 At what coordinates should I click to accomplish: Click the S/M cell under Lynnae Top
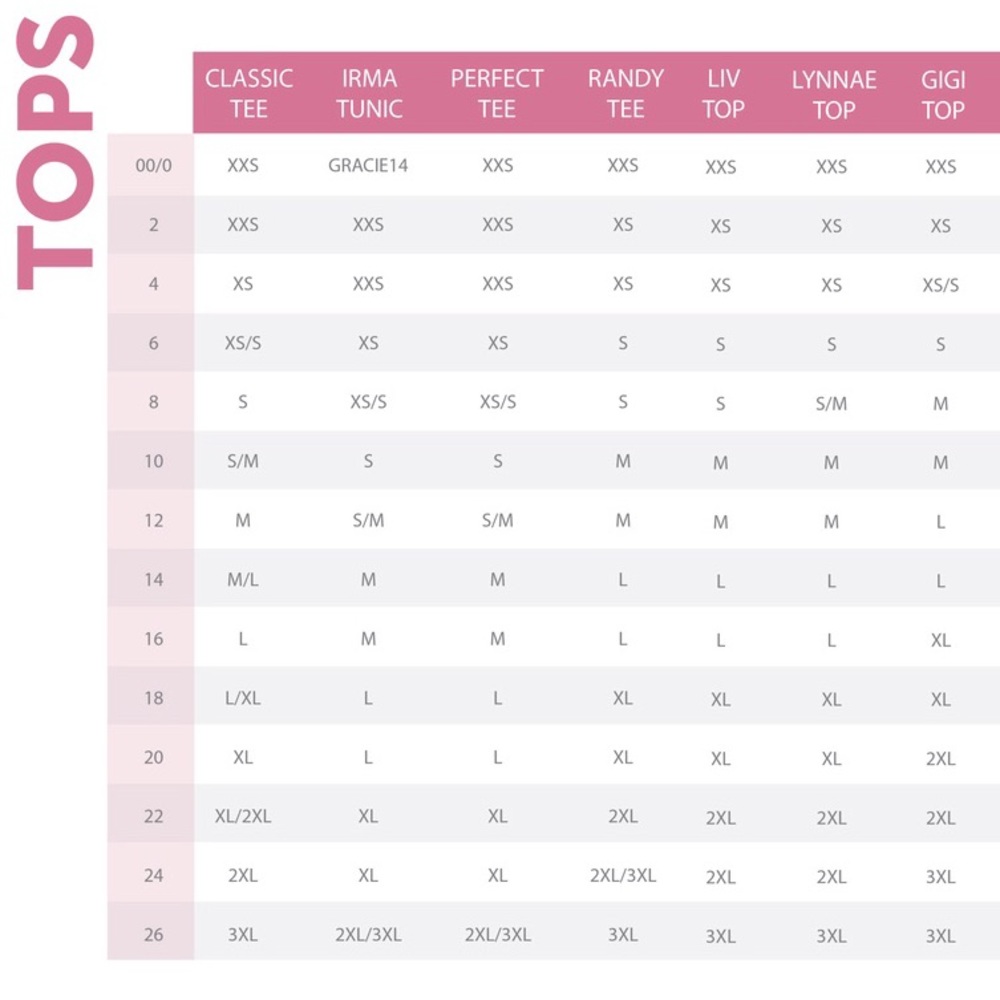coord(832,403)
